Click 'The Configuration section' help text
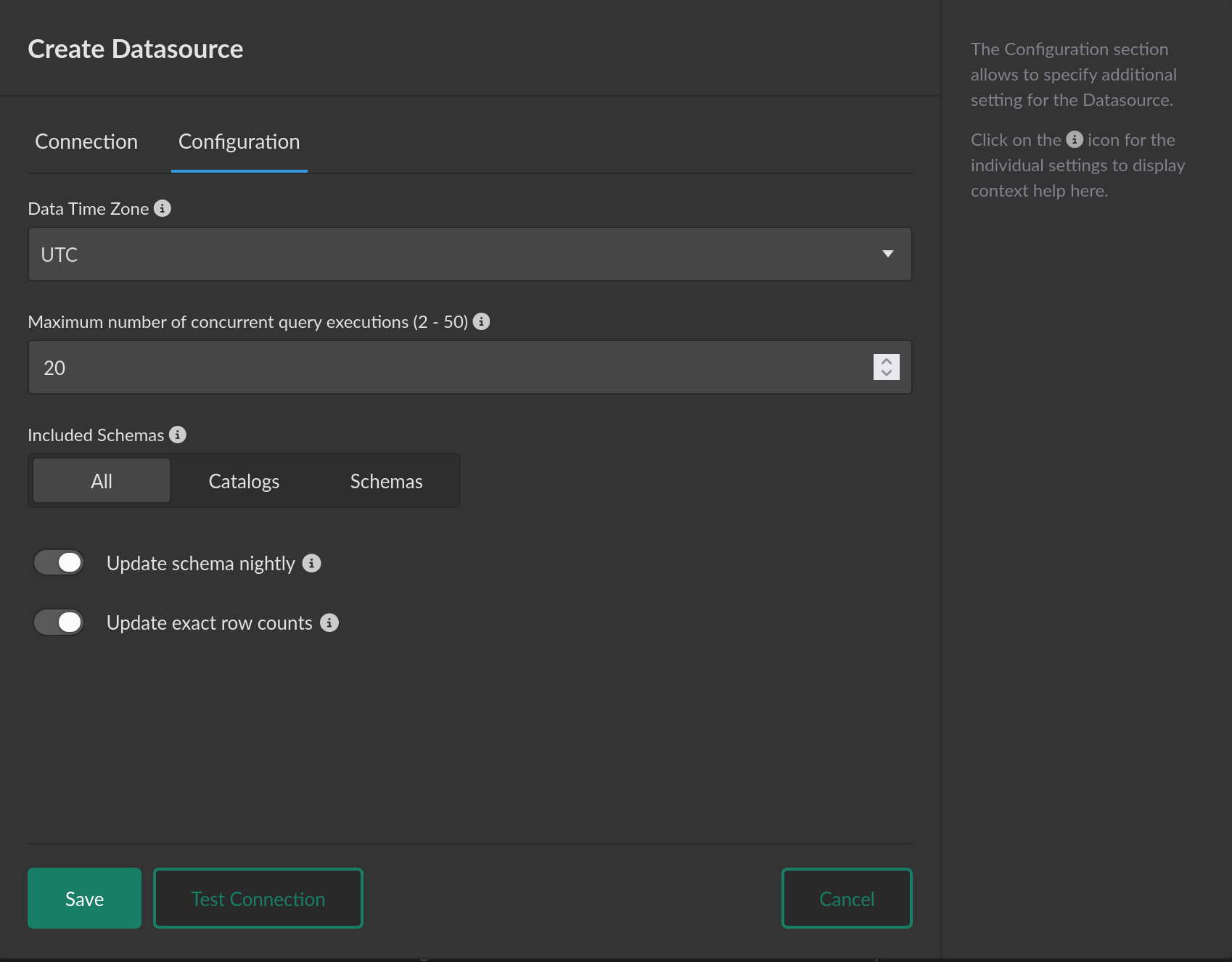The height and width of the screenshot is (962, 1232). tap(1074, 75)
